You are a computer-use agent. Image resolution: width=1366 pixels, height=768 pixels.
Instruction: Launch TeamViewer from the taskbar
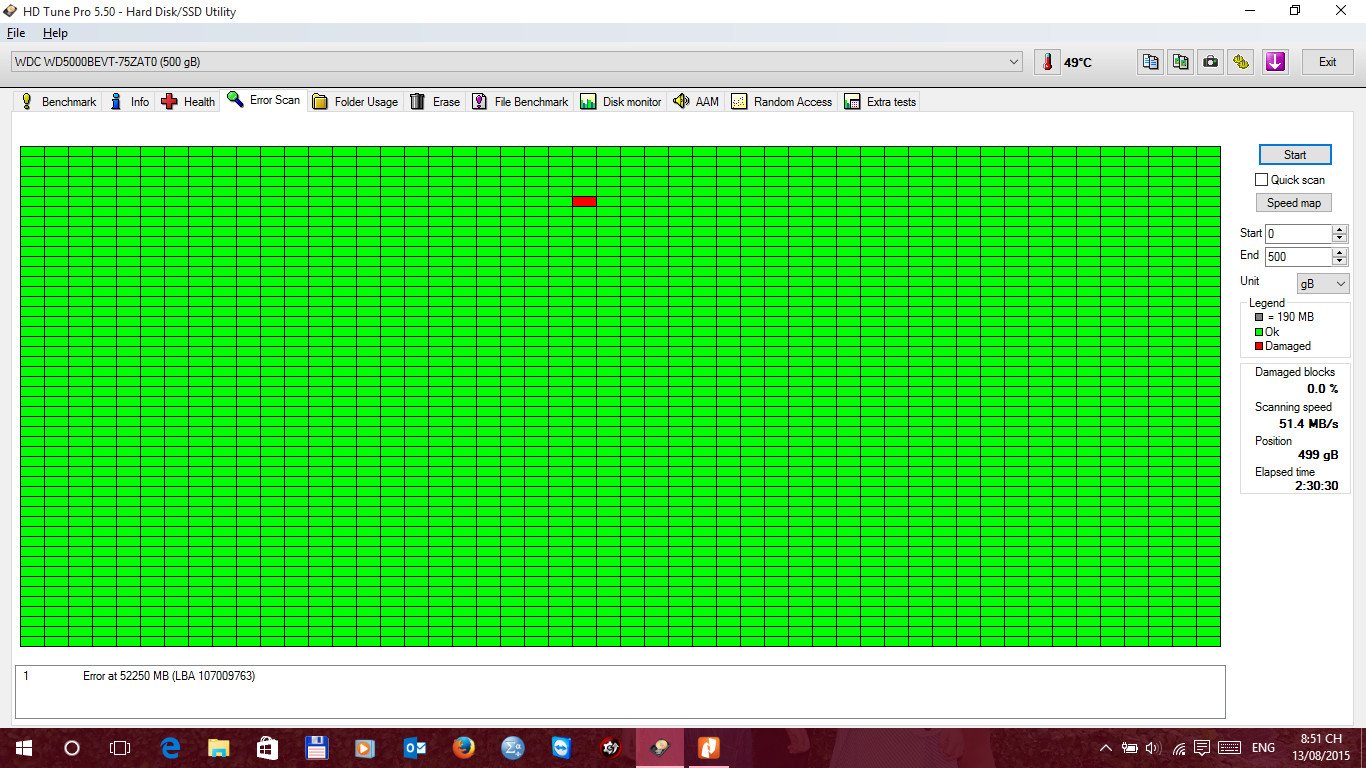tap(562, 747)
